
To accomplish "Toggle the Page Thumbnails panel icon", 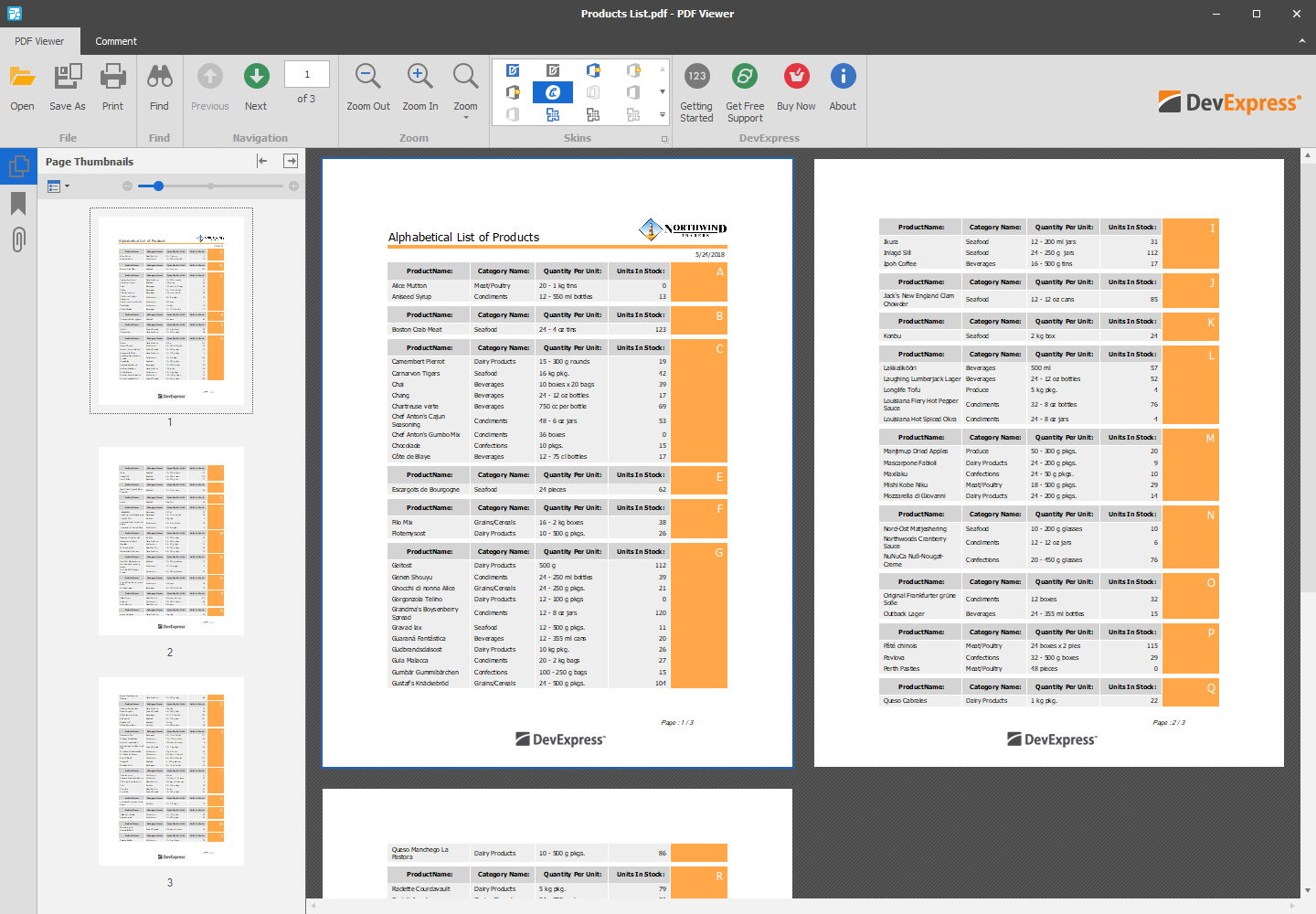I will 18,166.
